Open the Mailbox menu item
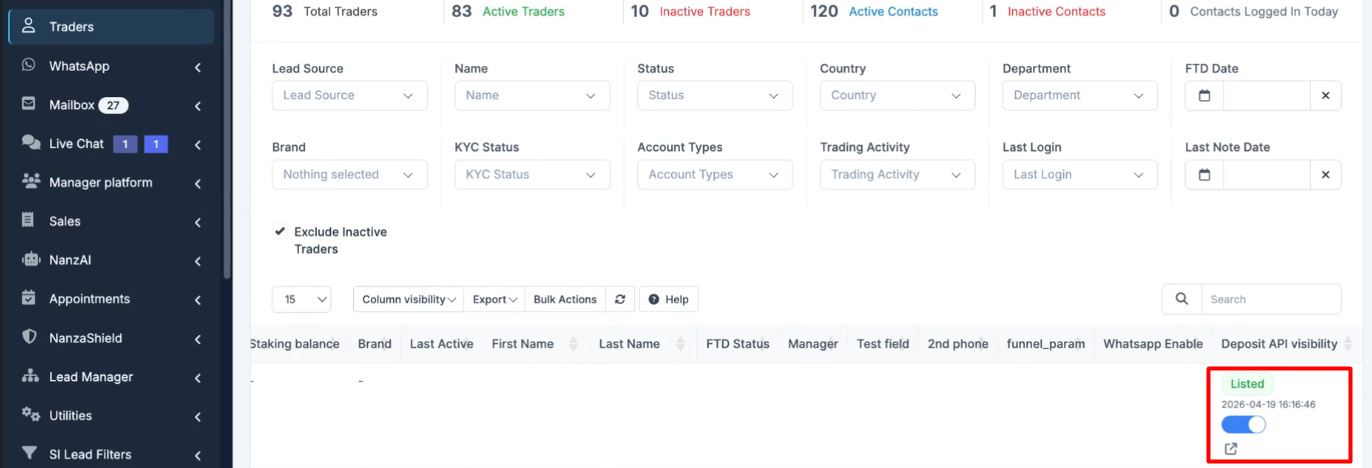The height and width of the screenshot is (468, 1372). coord(72,105)
